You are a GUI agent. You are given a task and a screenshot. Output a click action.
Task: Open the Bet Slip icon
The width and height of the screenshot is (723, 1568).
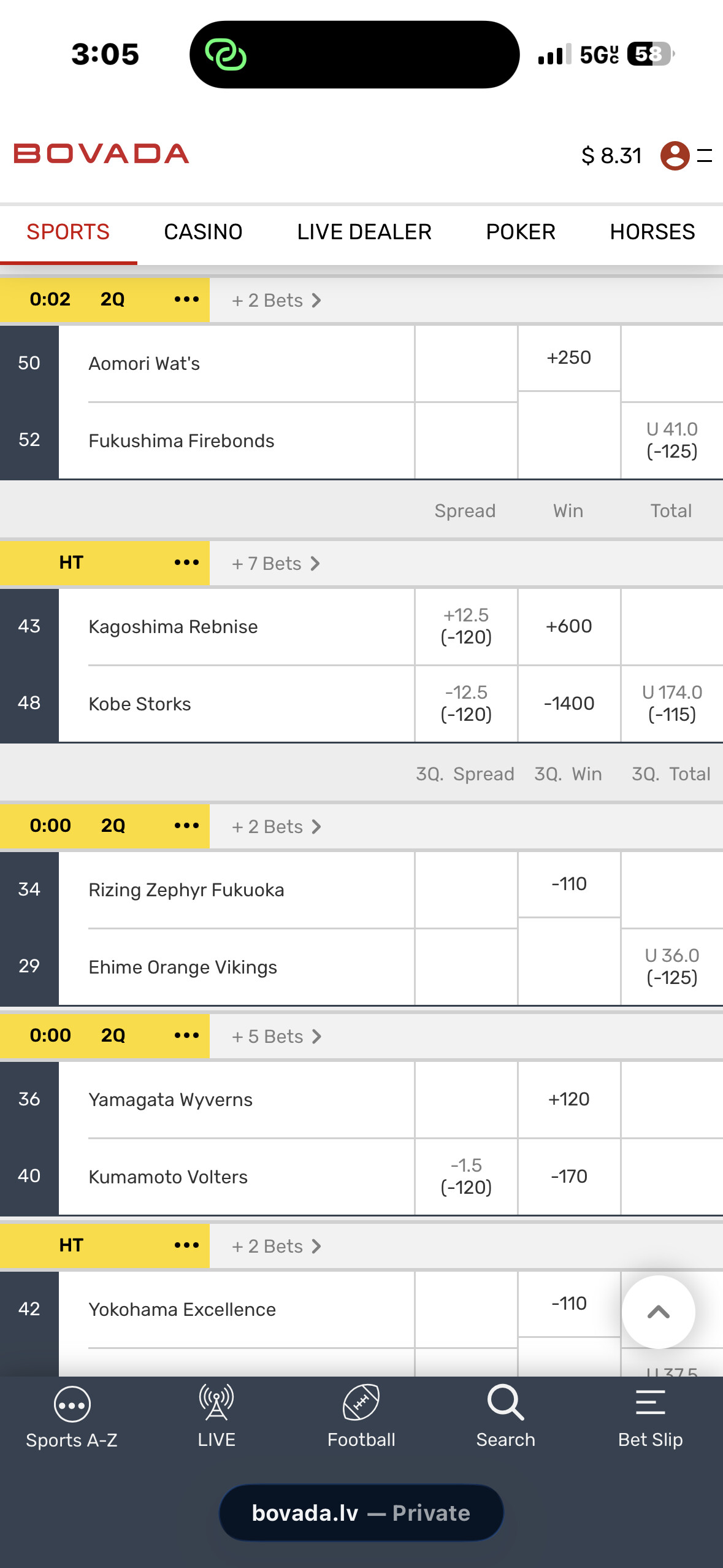click(650, 1403)
